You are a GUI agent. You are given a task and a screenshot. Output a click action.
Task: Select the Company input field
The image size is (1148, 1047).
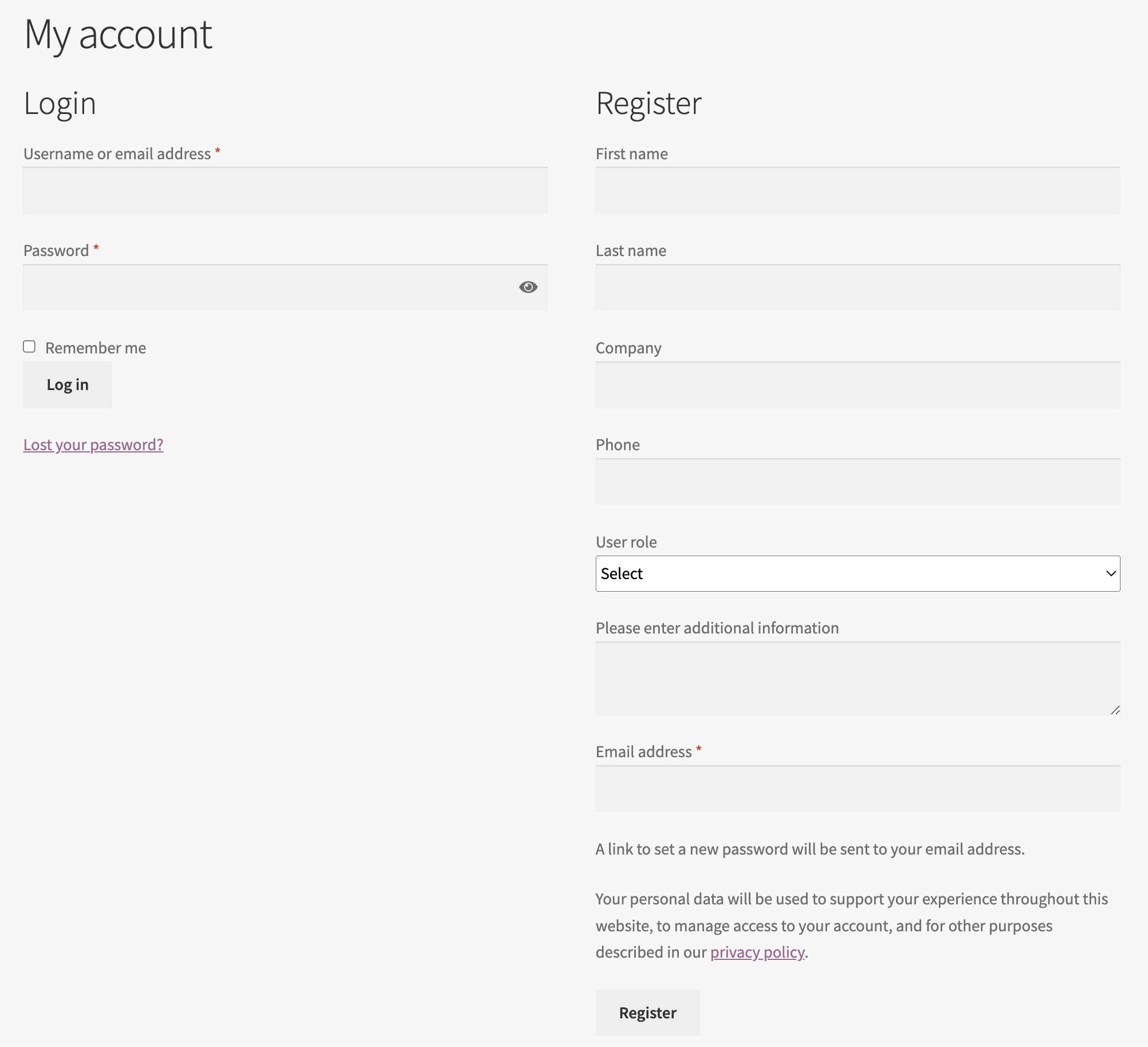pos(858,385)
